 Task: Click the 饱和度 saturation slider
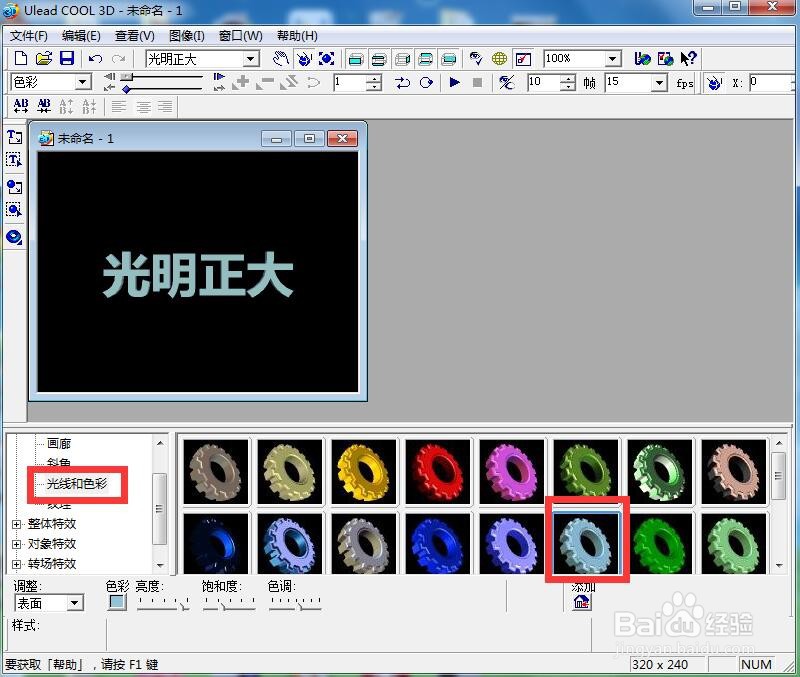coord(229,603)
